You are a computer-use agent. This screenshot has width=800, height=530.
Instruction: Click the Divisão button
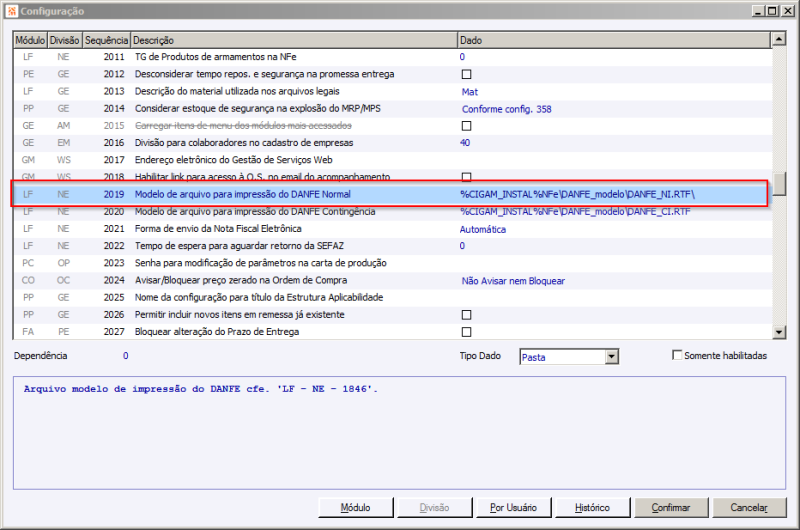[x=434, y=508]
